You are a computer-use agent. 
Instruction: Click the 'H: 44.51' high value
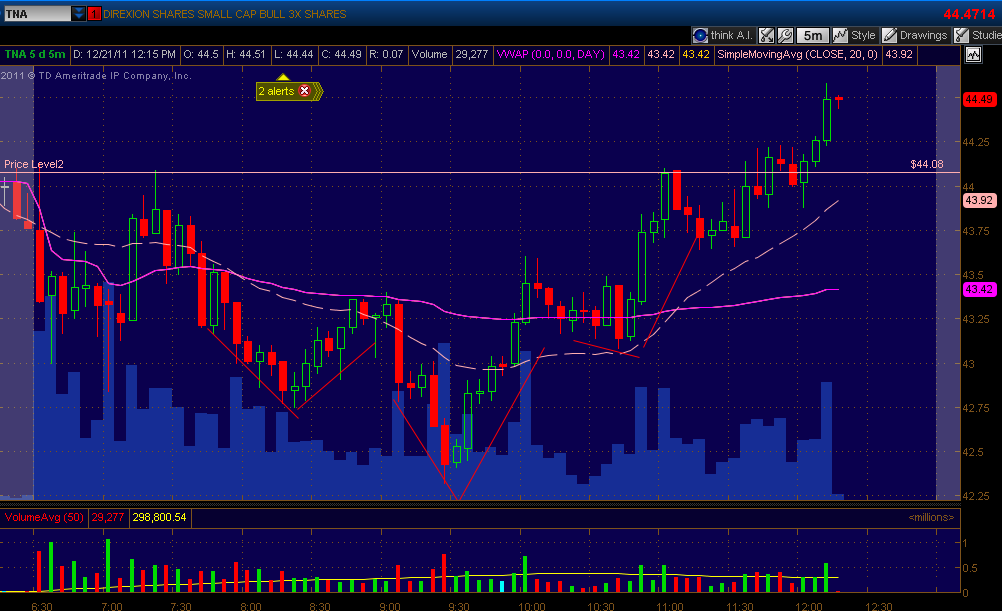tap(245, 54)
